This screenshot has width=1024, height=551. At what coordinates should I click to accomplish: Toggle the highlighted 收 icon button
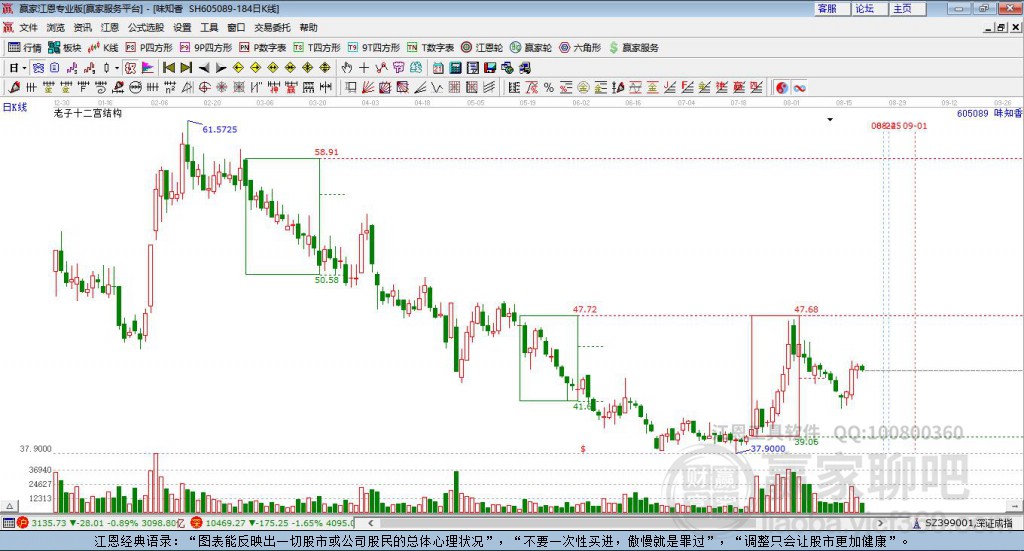(x=131, y=68)
